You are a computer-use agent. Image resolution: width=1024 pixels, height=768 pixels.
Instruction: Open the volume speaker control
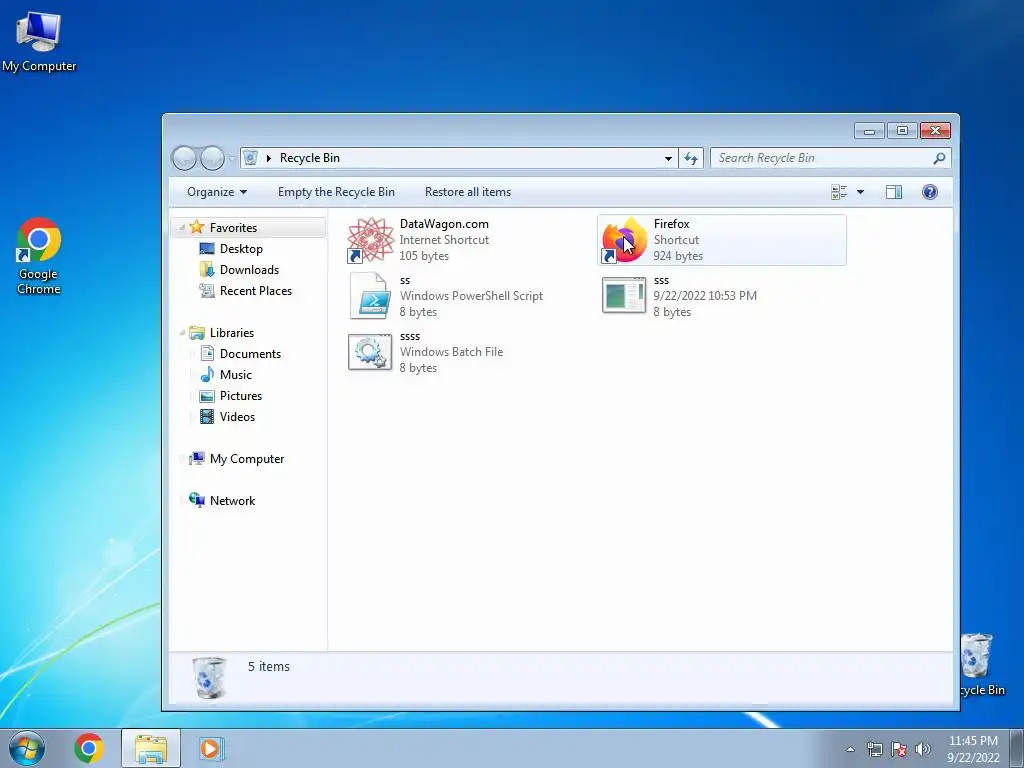tap(923, 749)
